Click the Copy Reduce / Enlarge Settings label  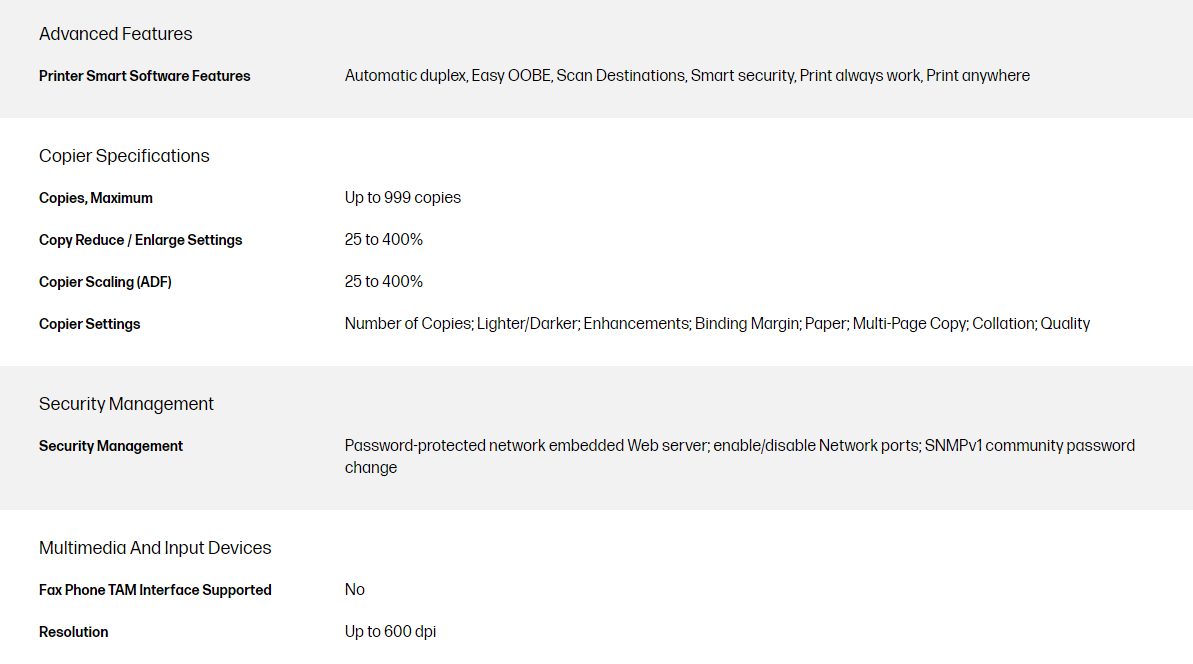pyautogui.click(x=140, y=240)
